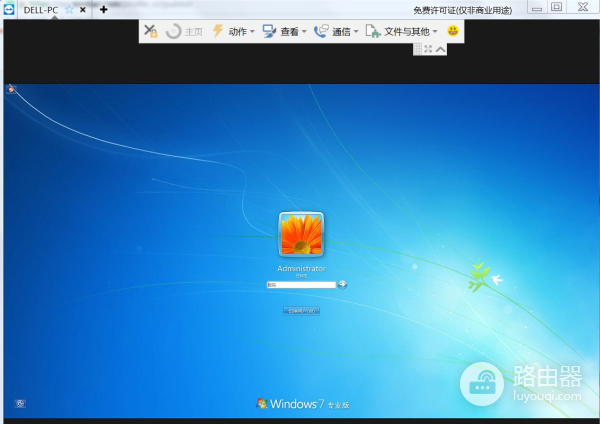Close the DELL-PC tab

click(x=83, y=9)
